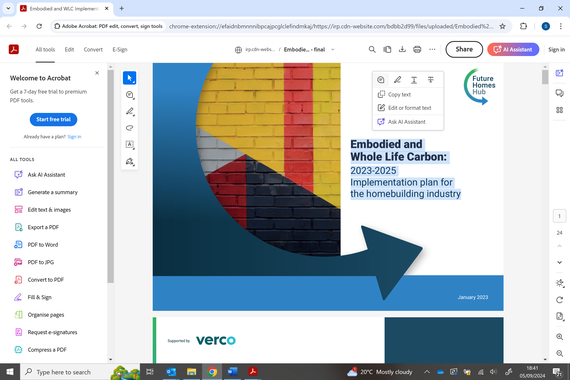Rotate the page view clockwise
The image size is (570, 380).
(559, 300)
